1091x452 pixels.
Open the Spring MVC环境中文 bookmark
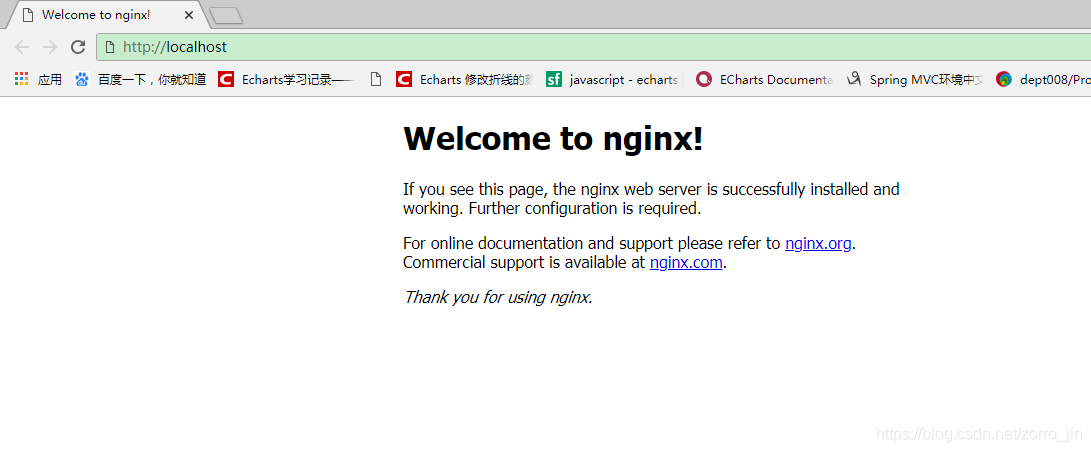click(915, 79)
